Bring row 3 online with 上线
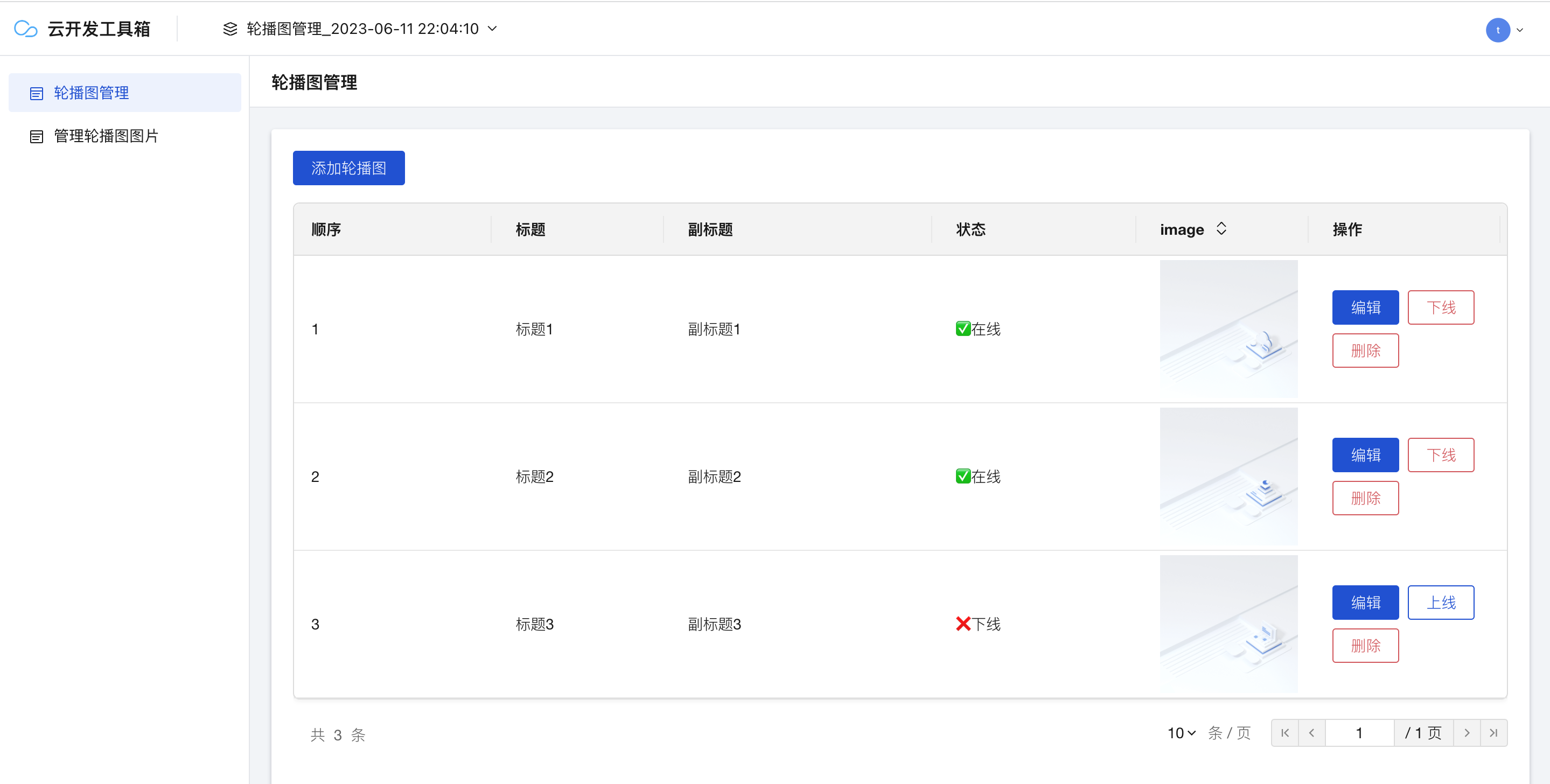This screenshot has width=1550, height=784. point(1441,603)
